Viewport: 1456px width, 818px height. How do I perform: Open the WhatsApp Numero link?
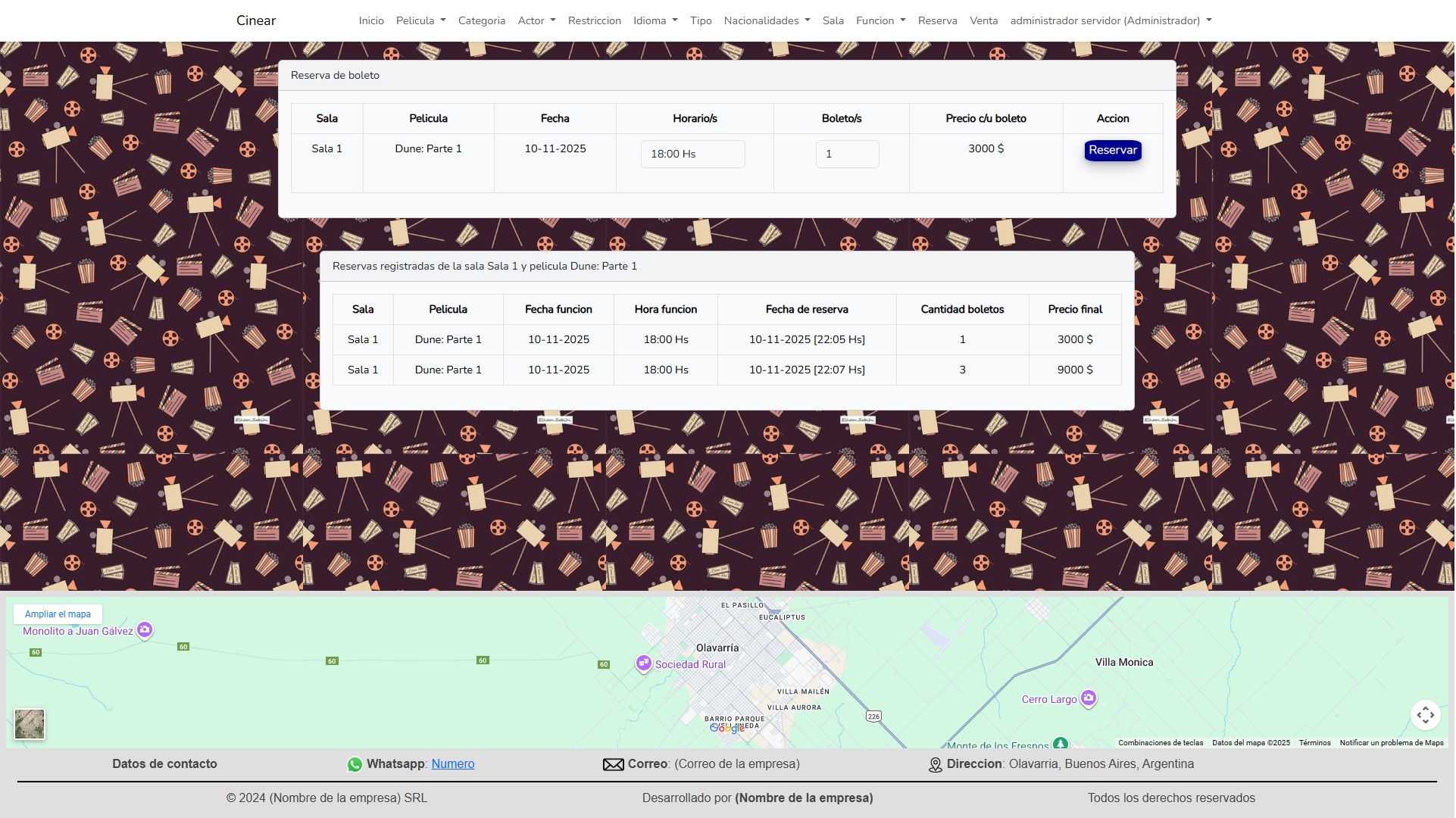coord(452,764)
